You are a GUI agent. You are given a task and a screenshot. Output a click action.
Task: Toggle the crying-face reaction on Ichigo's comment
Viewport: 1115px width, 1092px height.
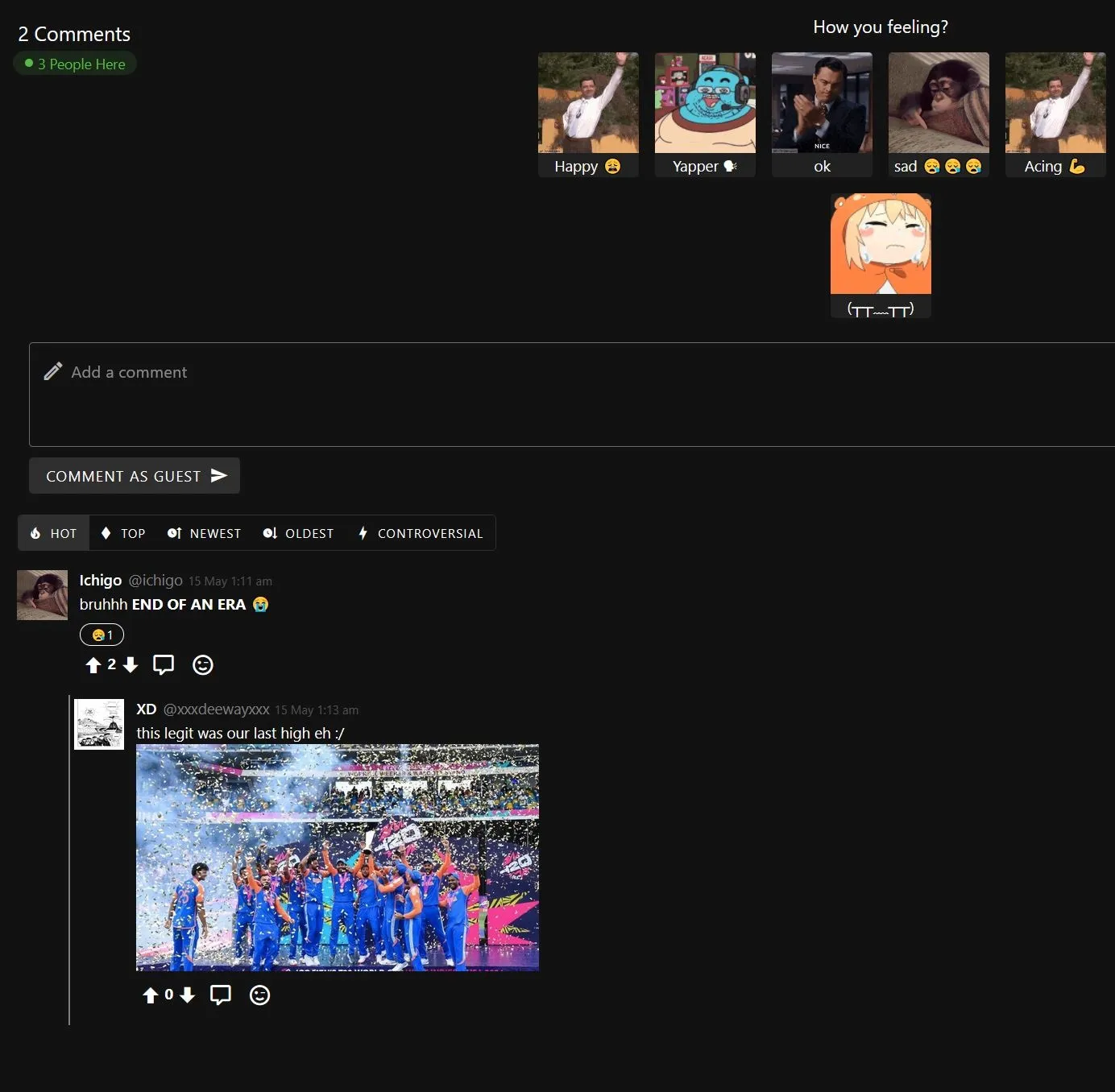101,634
